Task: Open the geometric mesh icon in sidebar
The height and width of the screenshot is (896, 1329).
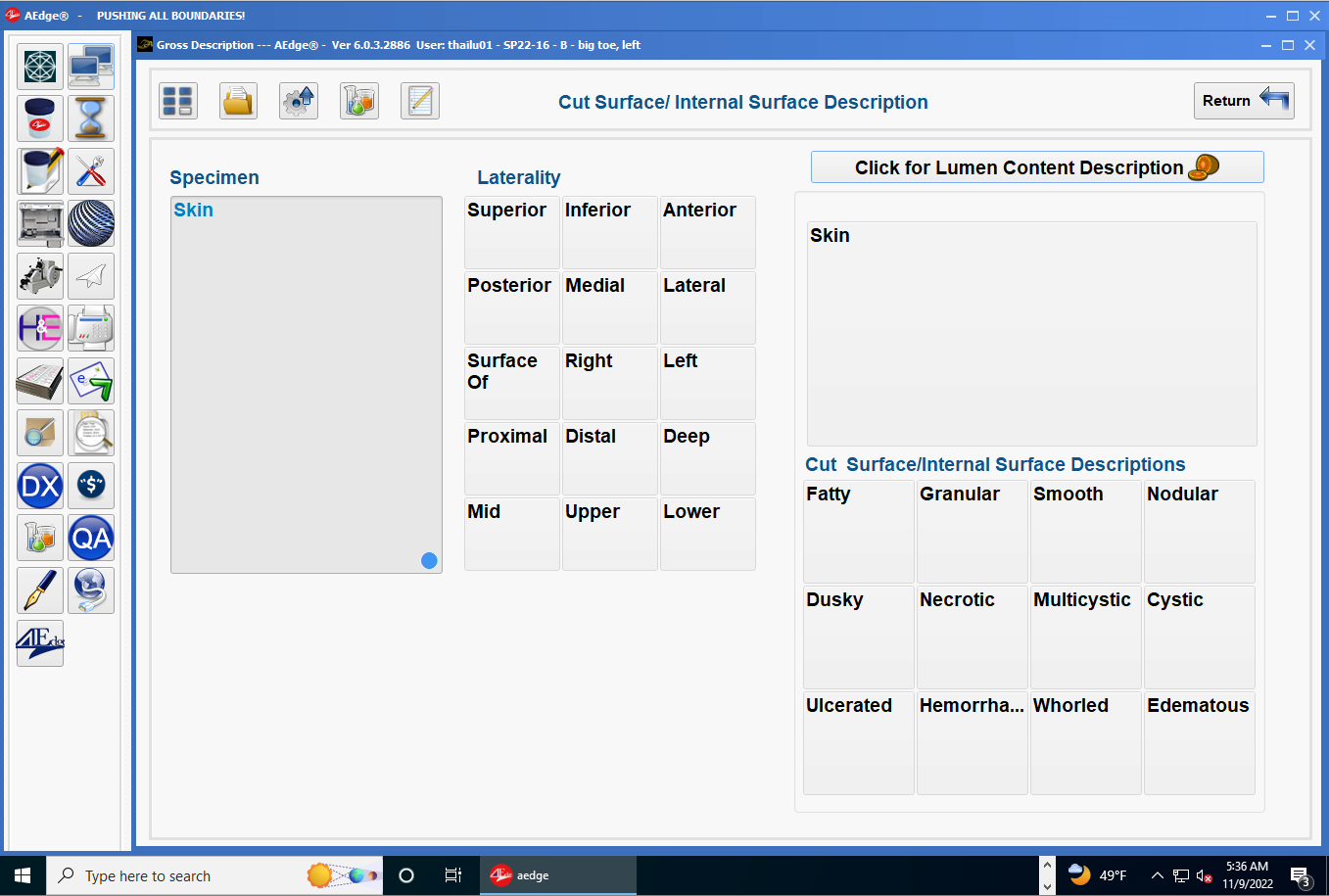Action: [40, 67]
